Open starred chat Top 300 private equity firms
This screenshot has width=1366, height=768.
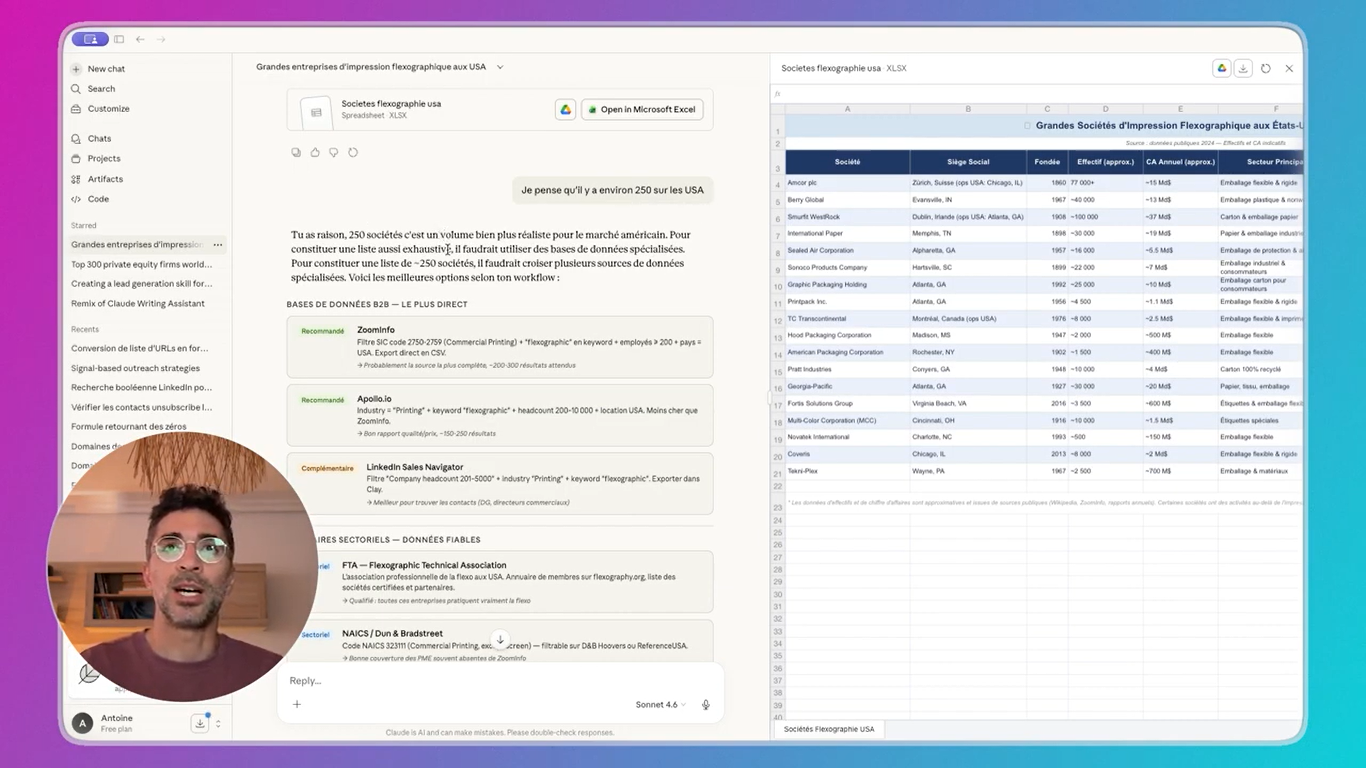coord(141,265)
